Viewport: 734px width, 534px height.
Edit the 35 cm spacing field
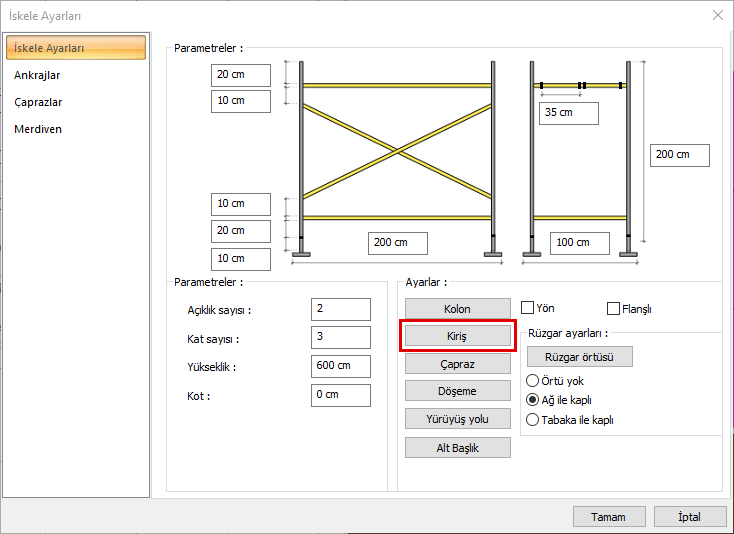[x=569, y=113]
